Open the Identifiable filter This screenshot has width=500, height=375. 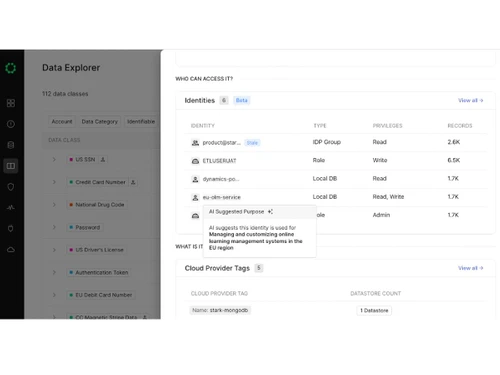[141, 121]
